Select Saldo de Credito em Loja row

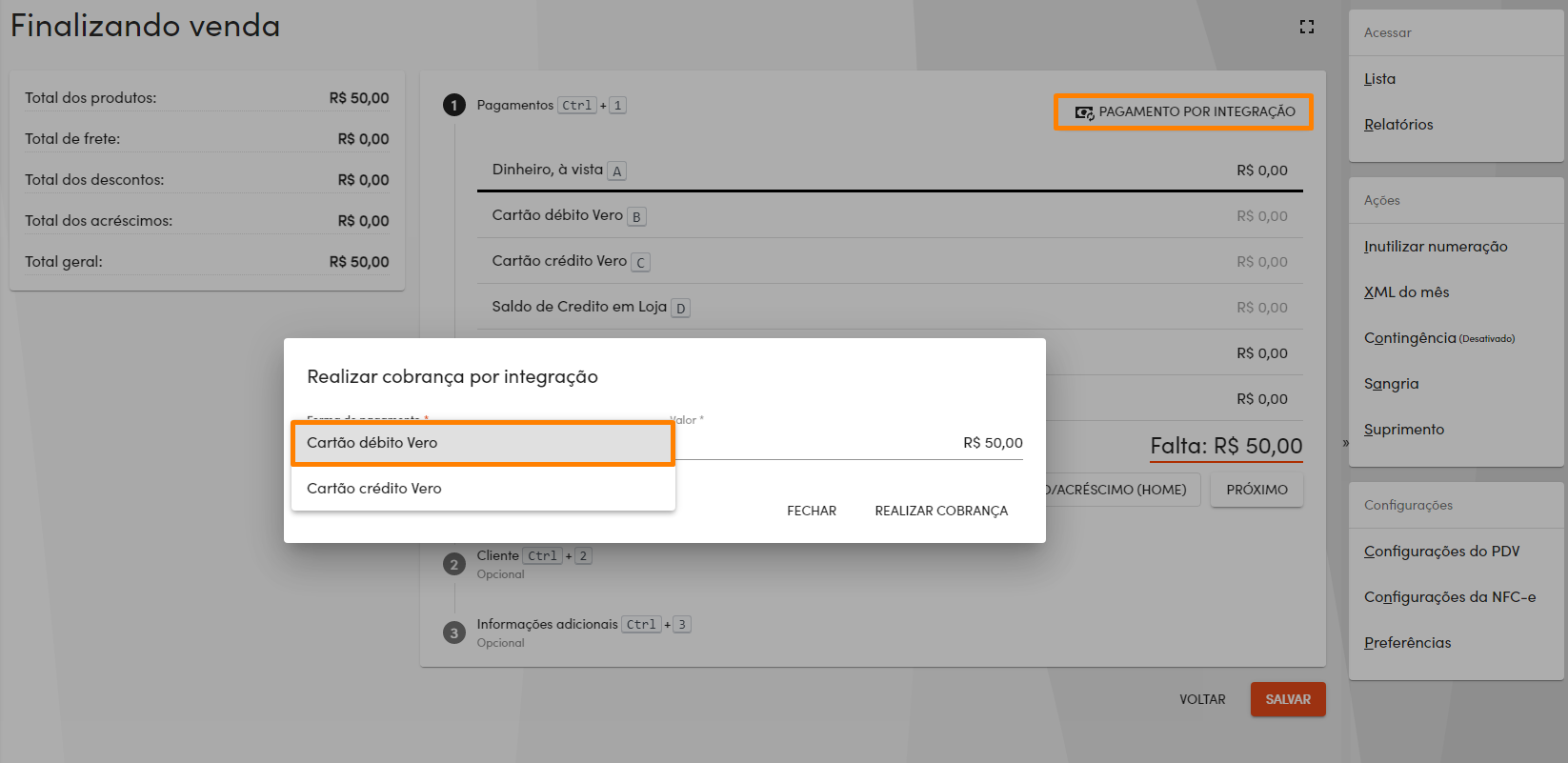(890, 307)
